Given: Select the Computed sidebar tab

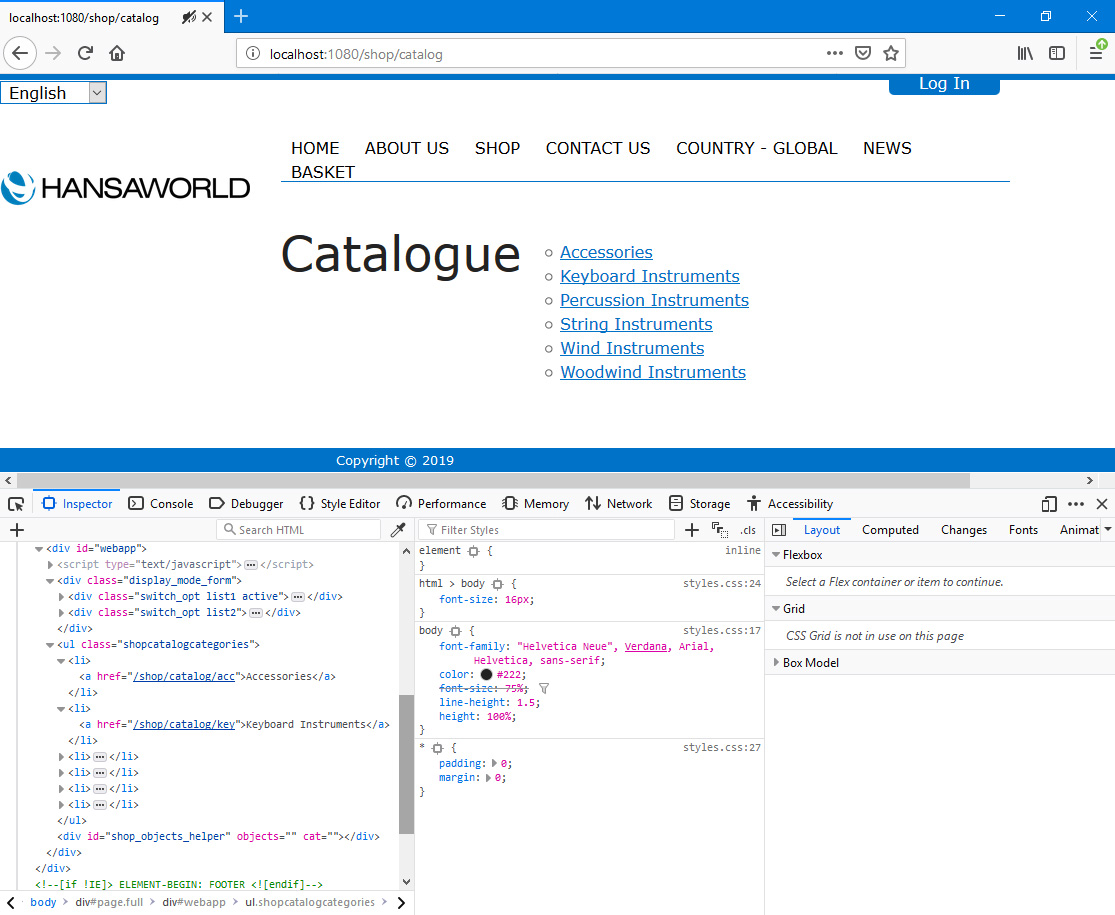Looking at the screenshot, I should point(890,530).
